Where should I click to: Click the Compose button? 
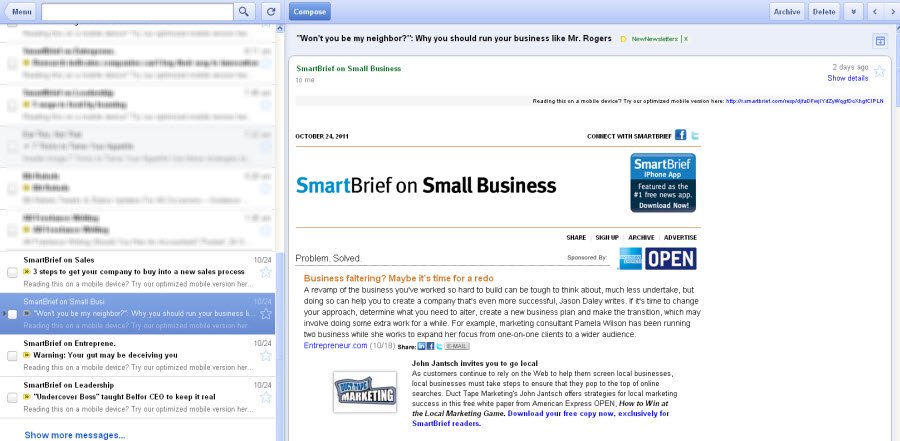point(309,11)
